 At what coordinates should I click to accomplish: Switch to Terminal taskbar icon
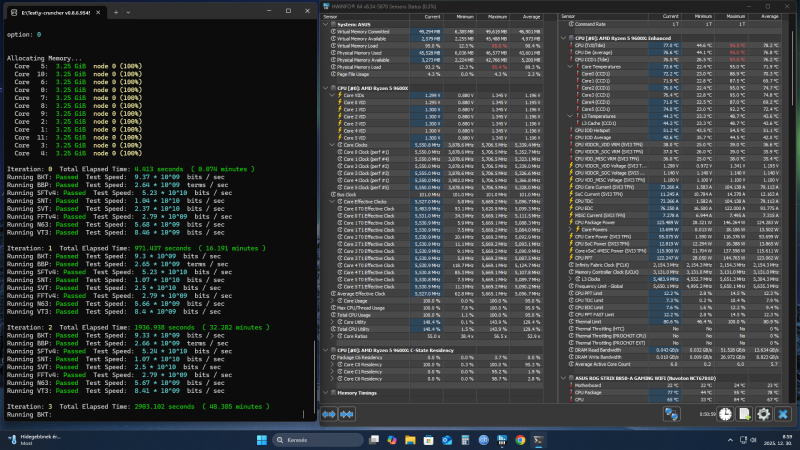tap(538, 440)
